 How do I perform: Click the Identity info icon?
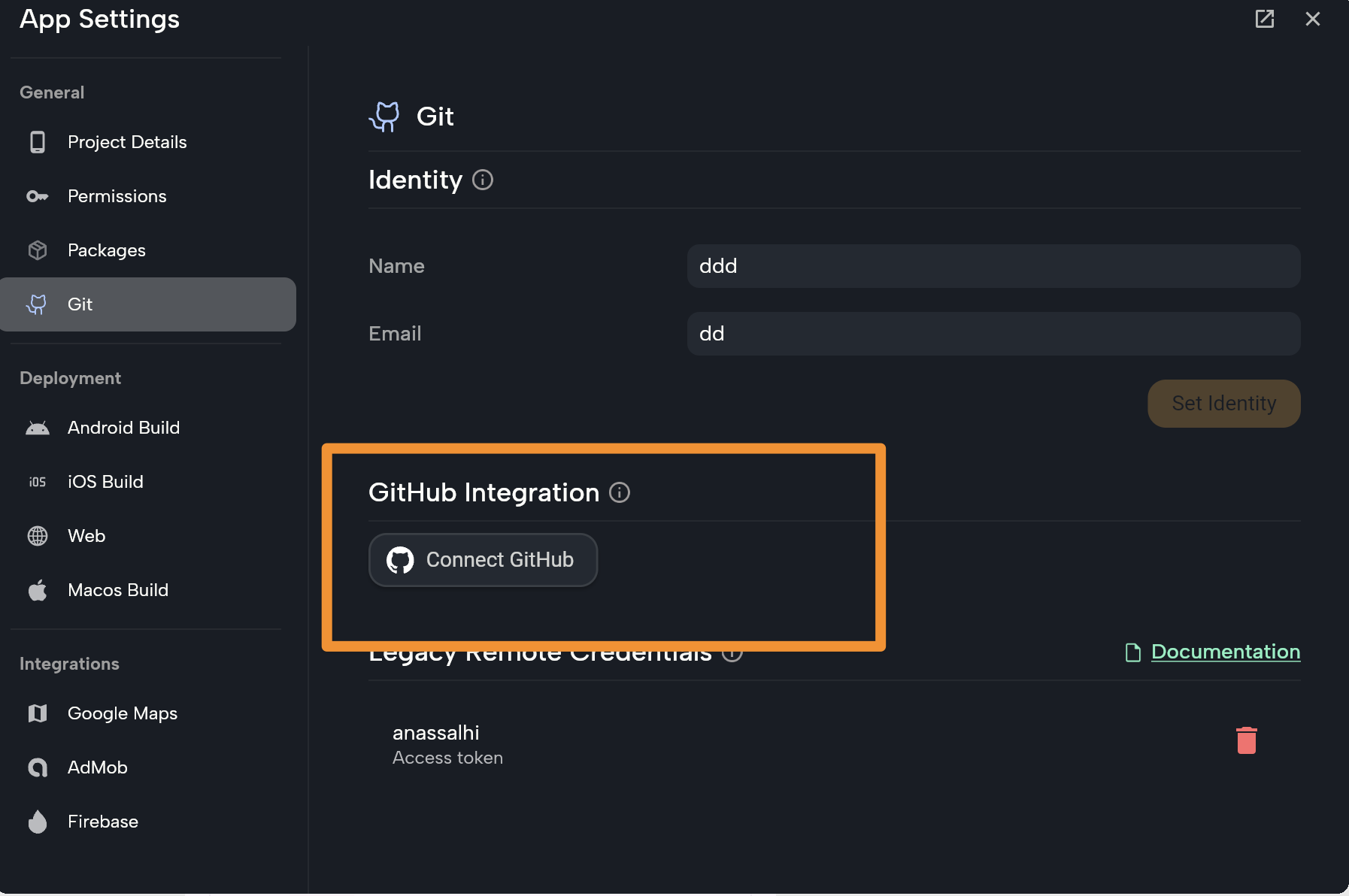coord(483,180)
